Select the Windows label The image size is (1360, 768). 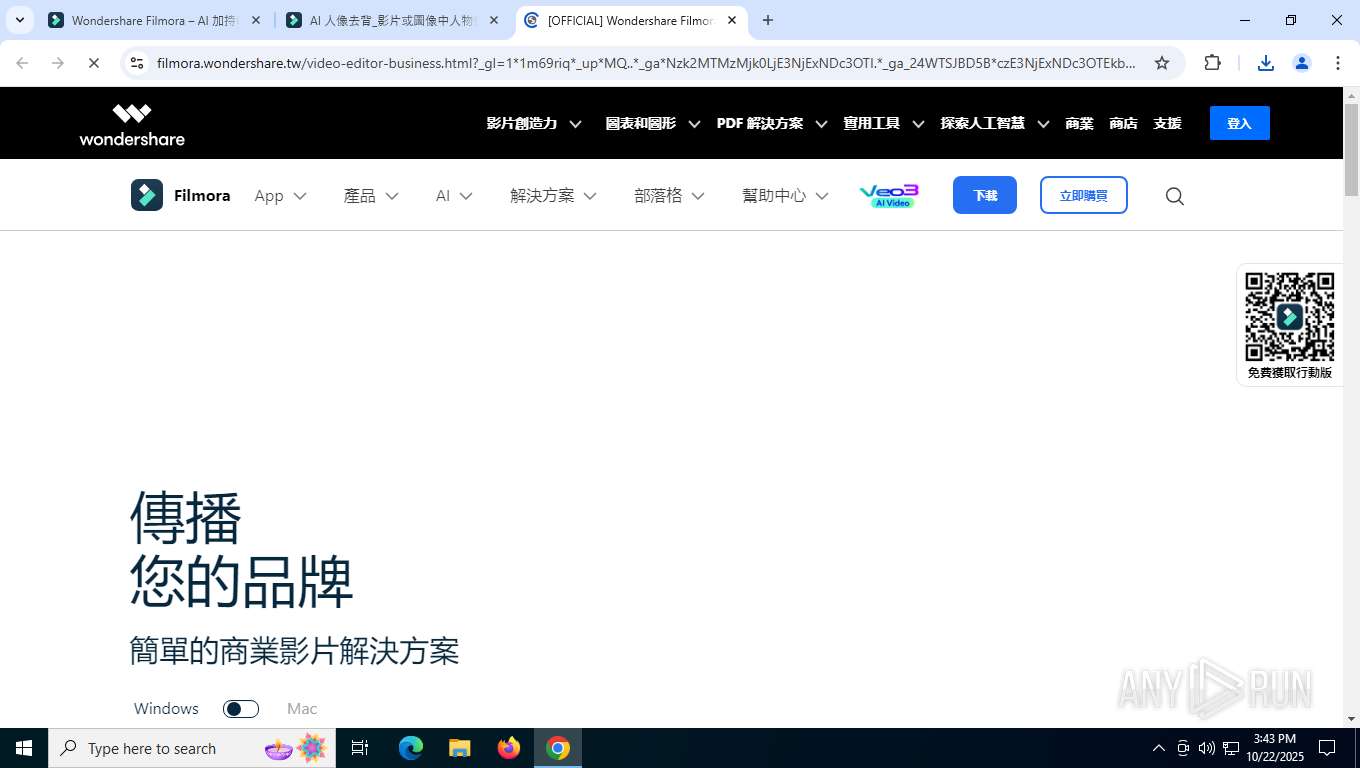tap(166, 709)
